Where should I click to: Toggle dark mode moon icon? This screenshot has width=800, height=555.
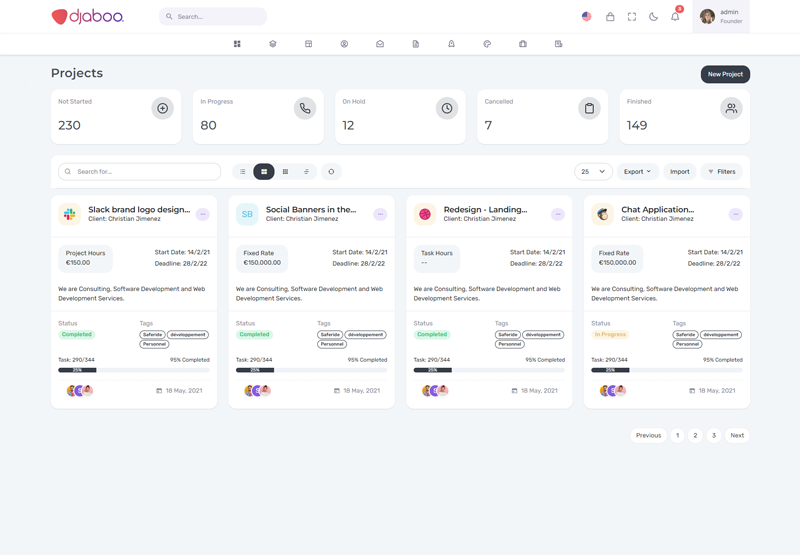click(x=654, y=17)
